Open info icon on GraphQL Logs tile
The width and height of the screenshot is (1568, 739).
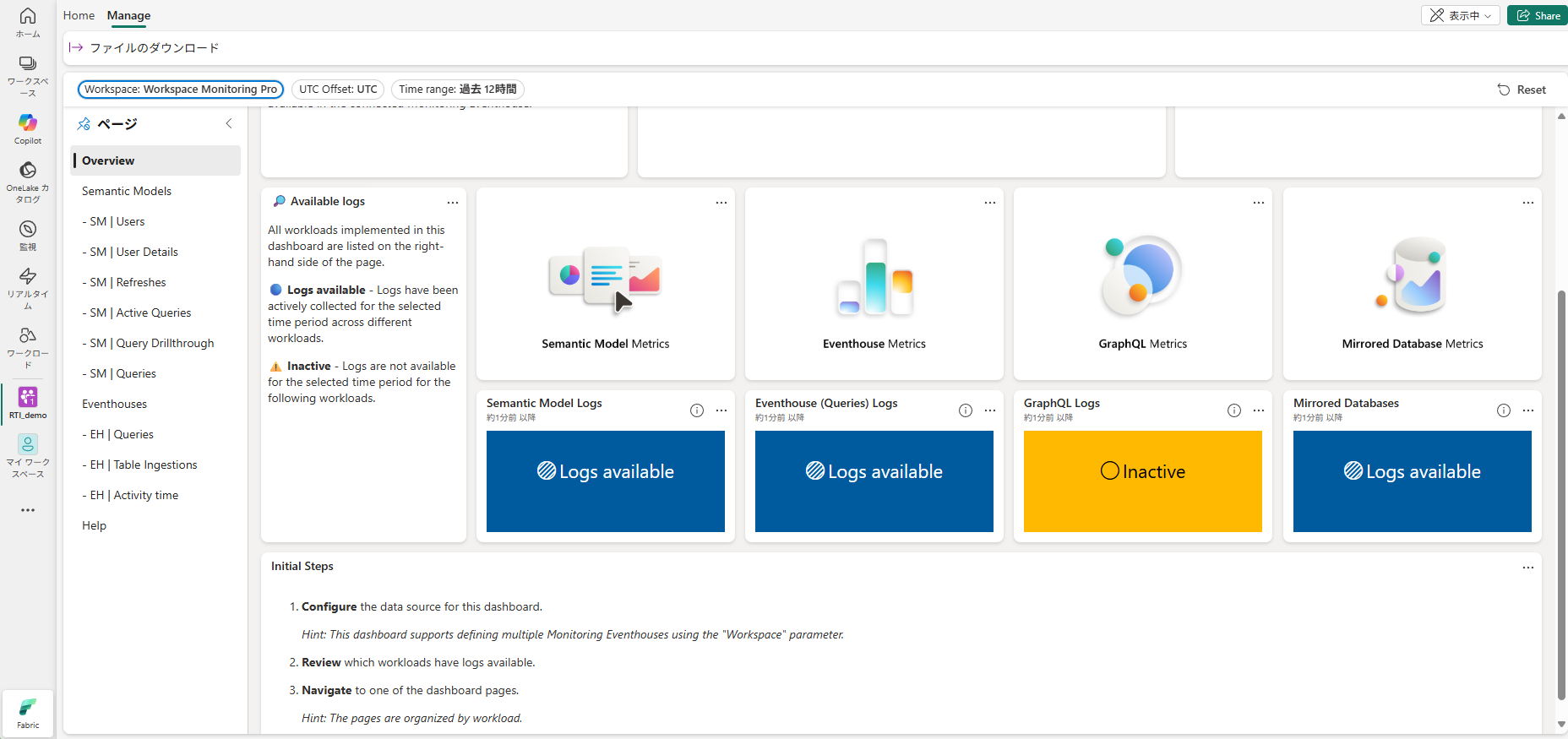tap(1234, 410)
